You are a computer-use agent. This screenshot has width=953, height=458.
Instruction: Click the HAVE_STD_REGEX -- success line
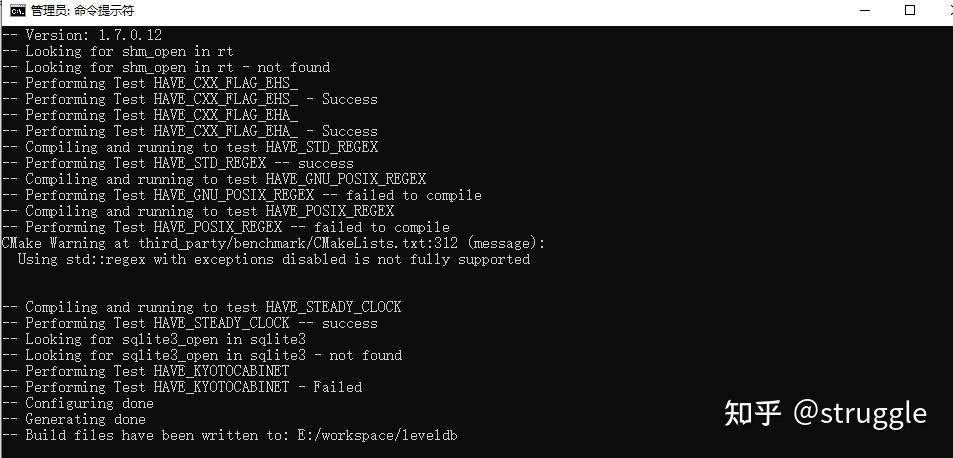177,163
